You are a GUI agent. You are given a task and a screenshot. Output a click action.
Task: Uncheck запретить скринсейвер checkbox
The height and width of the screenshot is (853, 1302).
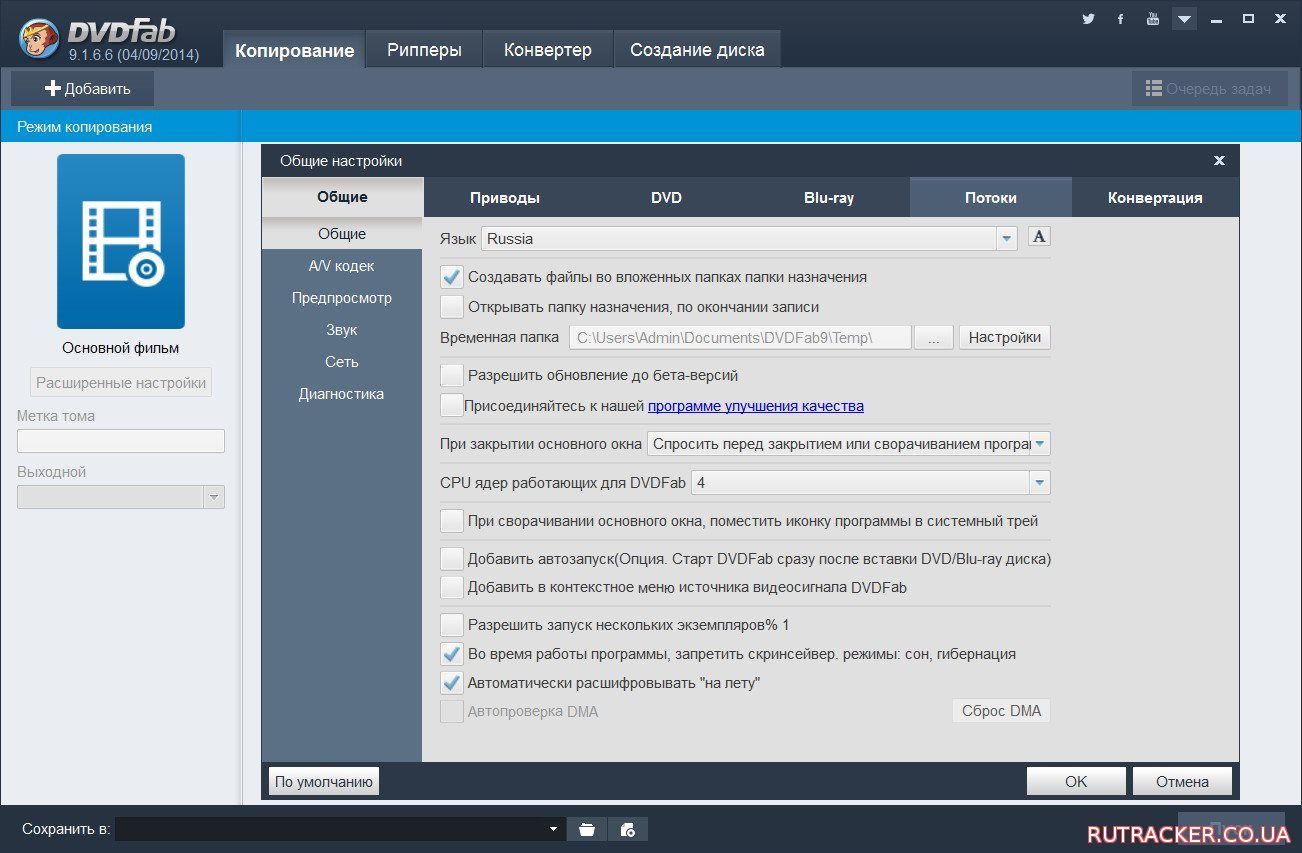452,654
